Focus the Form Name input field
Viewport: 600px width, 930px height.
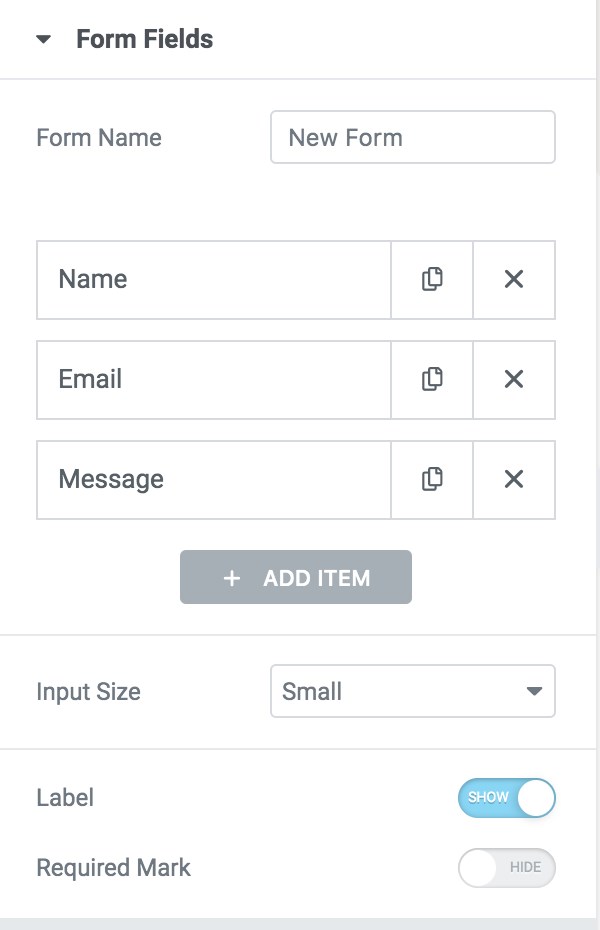click(x=412, y=137)
